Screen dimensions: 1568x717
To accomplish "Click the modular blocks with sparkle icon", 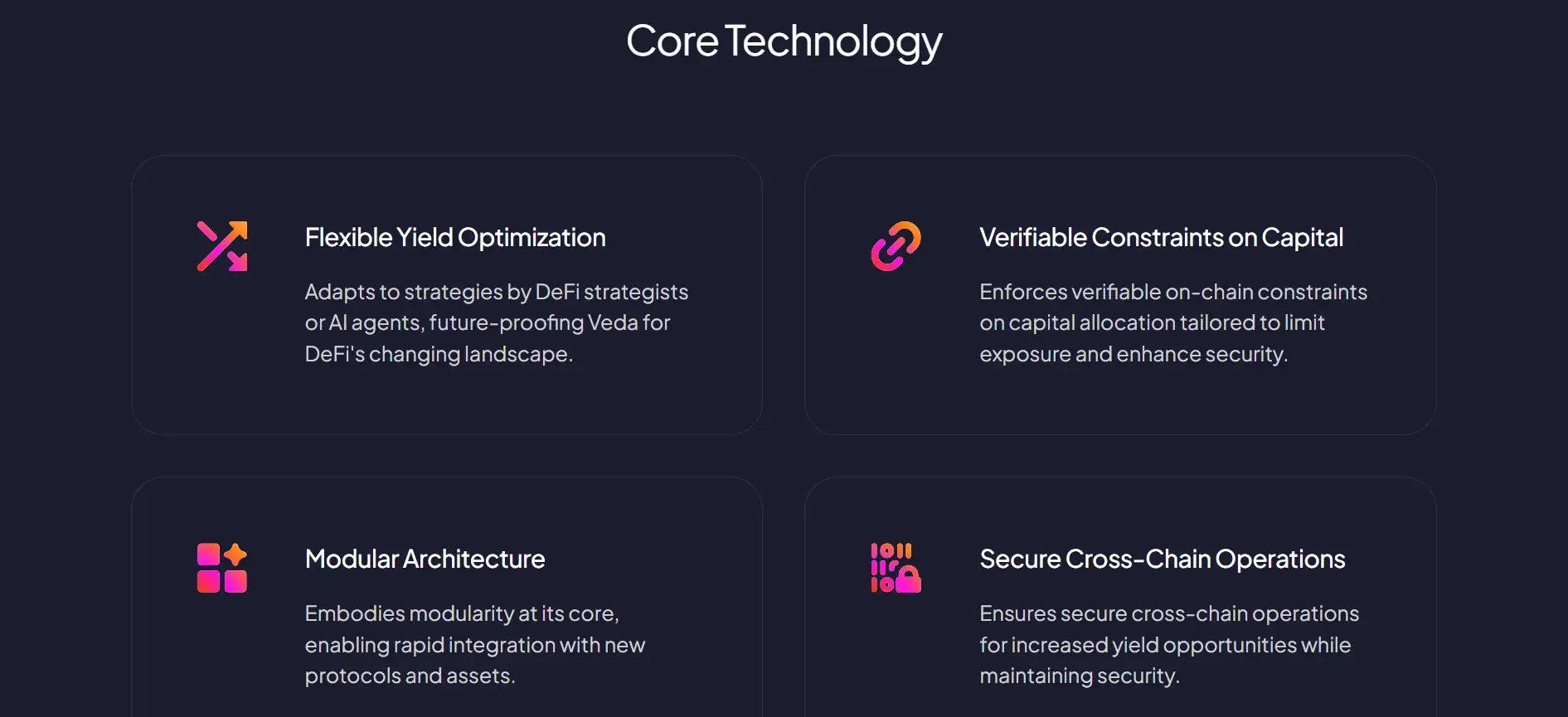I will (222, 568).
